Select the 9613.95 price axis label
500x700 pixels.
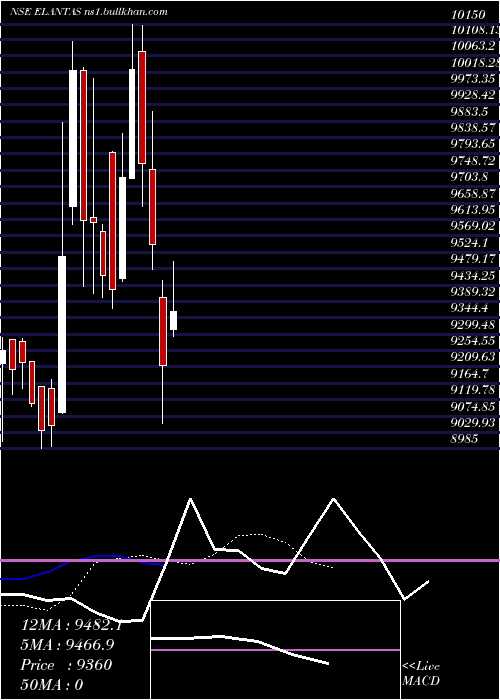pos(473,209)
